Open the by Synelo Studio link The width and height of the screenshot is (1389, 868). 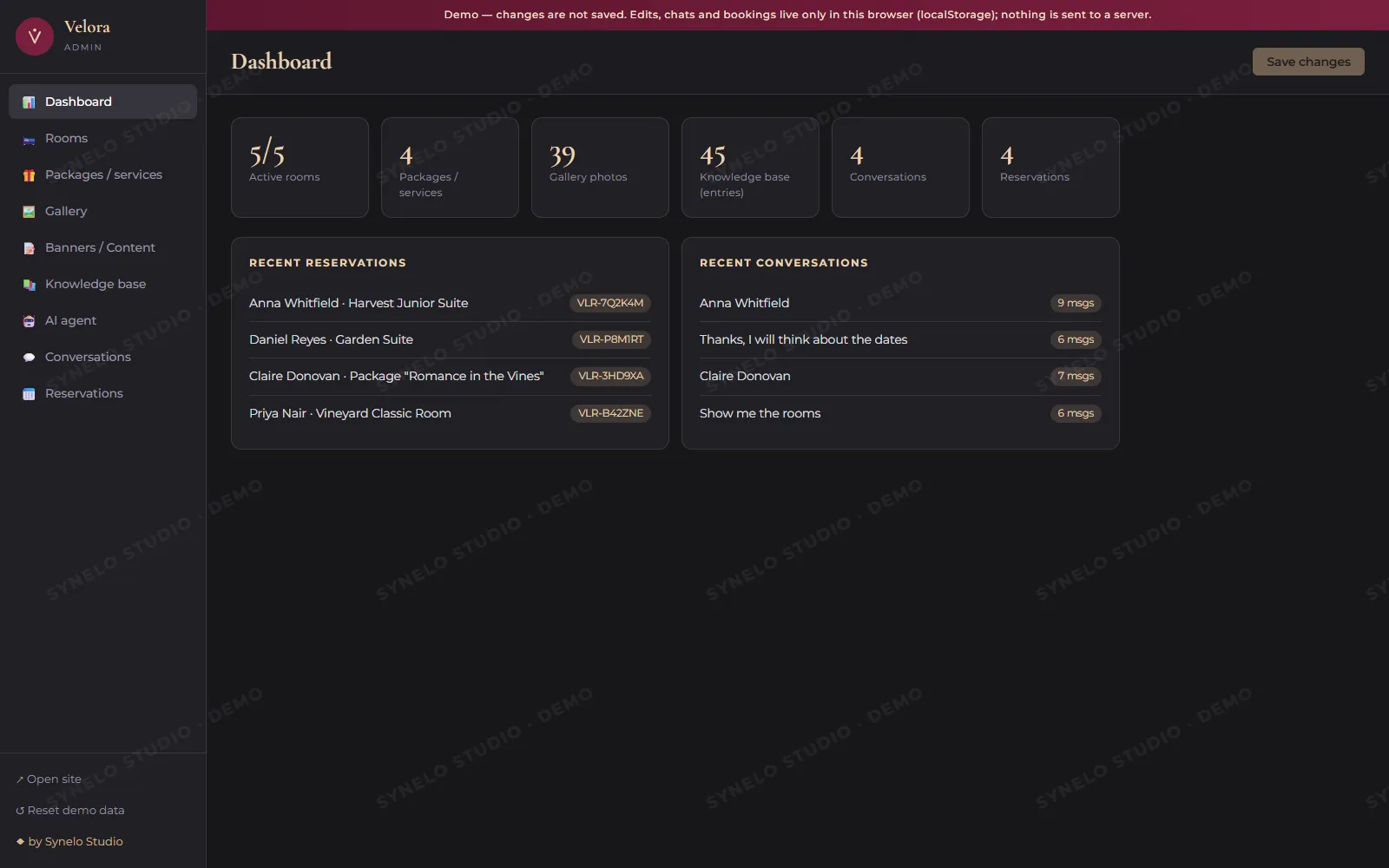69,842
